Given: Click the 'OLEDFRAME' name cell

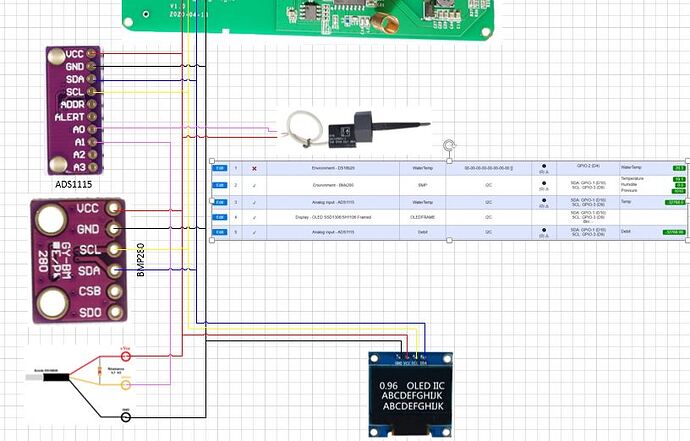Looking at the screenshot, I should point(422,217).
